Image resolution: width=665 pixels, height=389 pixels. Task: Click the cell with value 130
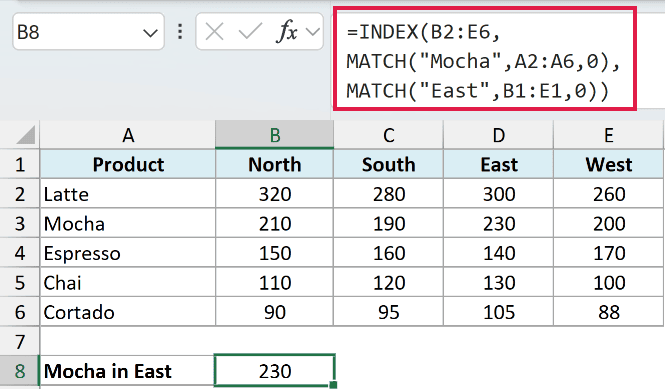tap(498, 283)
